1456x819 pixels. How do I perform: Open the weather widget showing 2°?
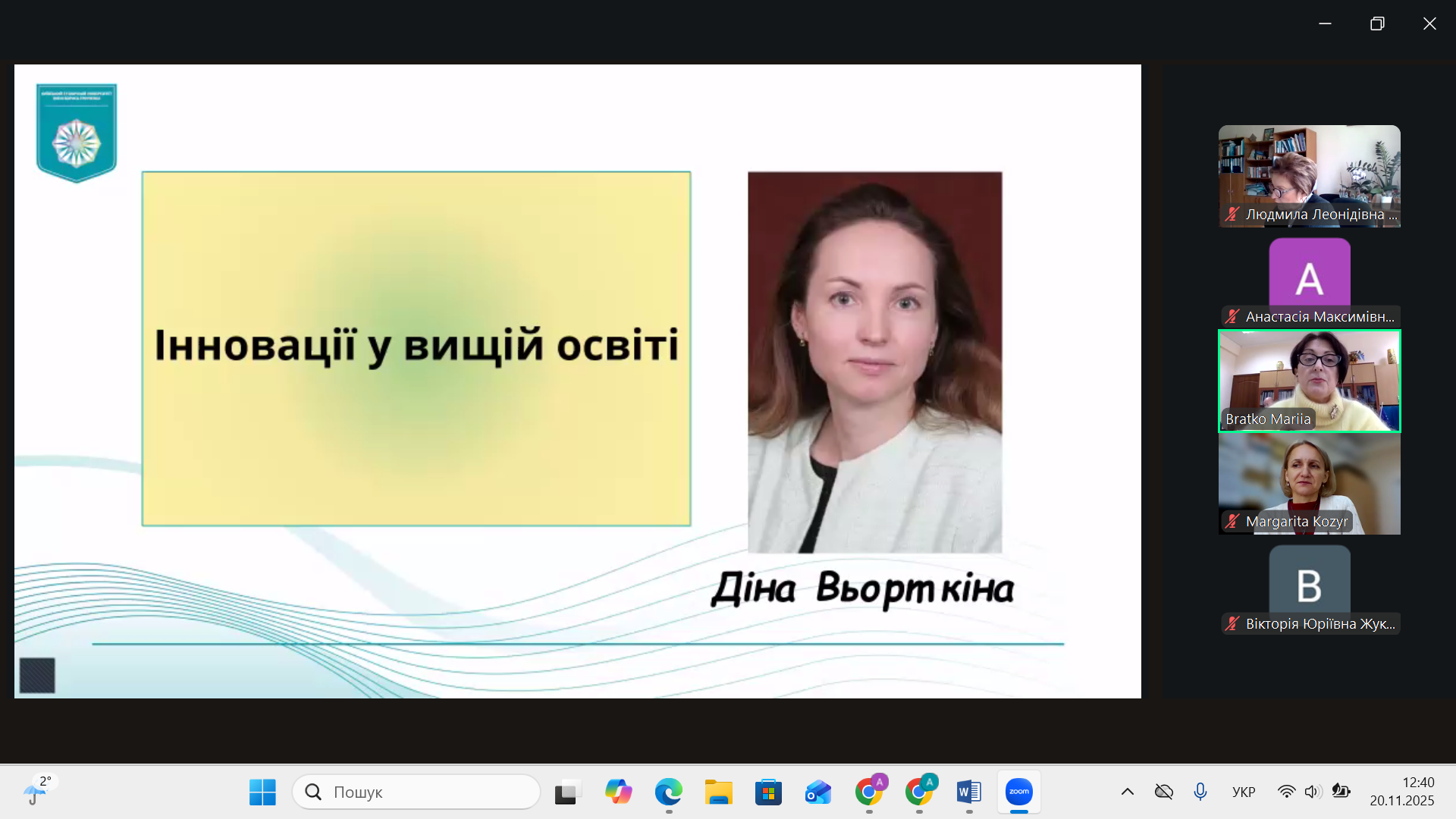tap(36, 791)
